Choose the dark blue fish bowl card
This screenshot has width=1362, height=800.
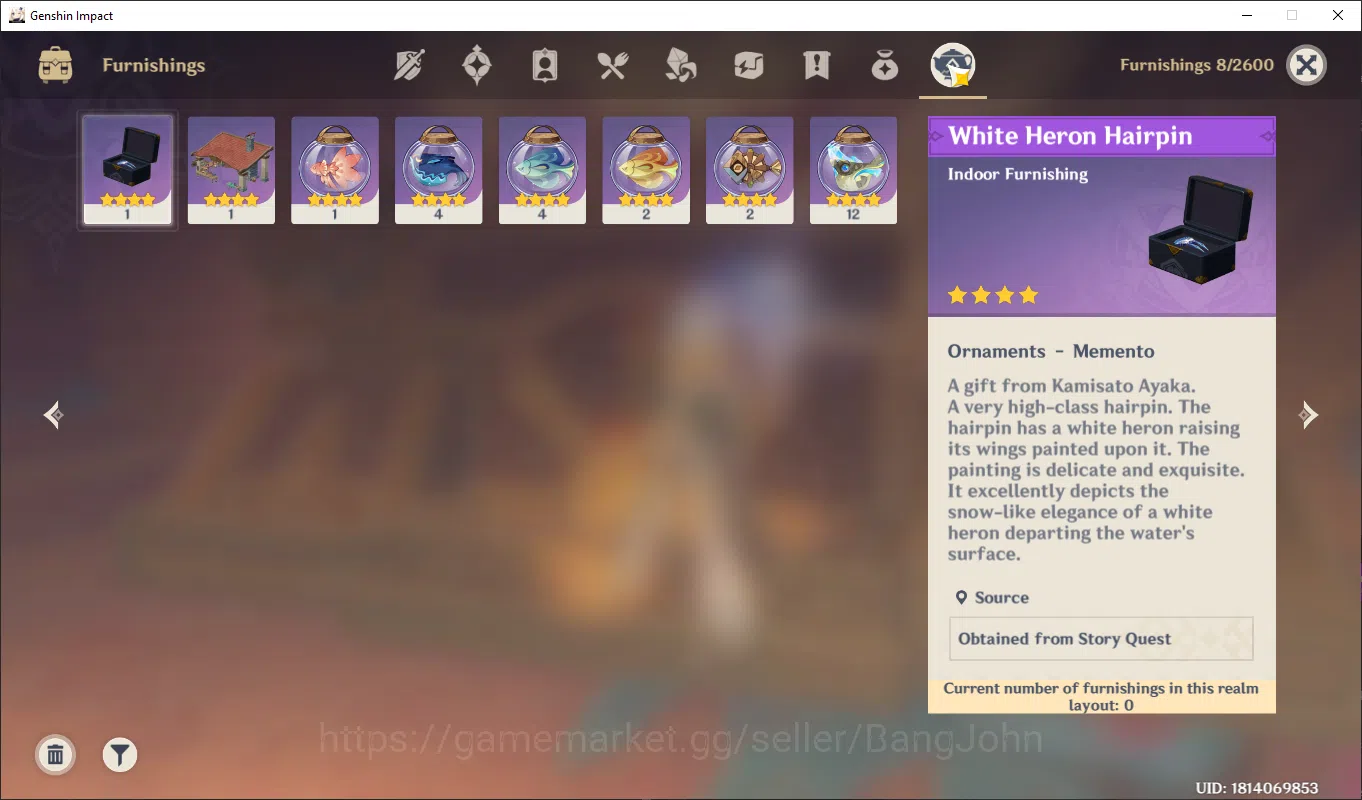(x=439, y=170)
